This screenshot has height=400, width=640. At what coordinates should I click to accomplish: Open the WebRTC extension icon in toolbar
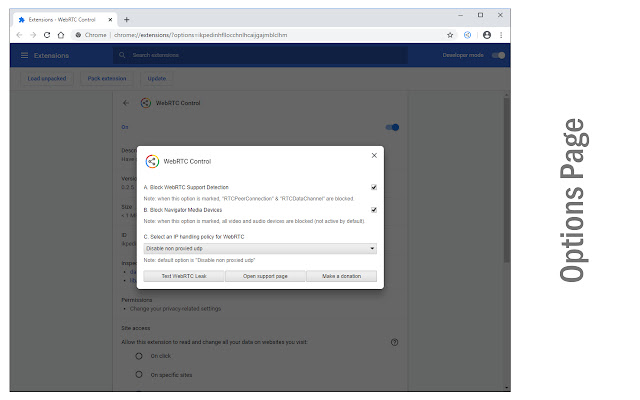tap(467, 34)
